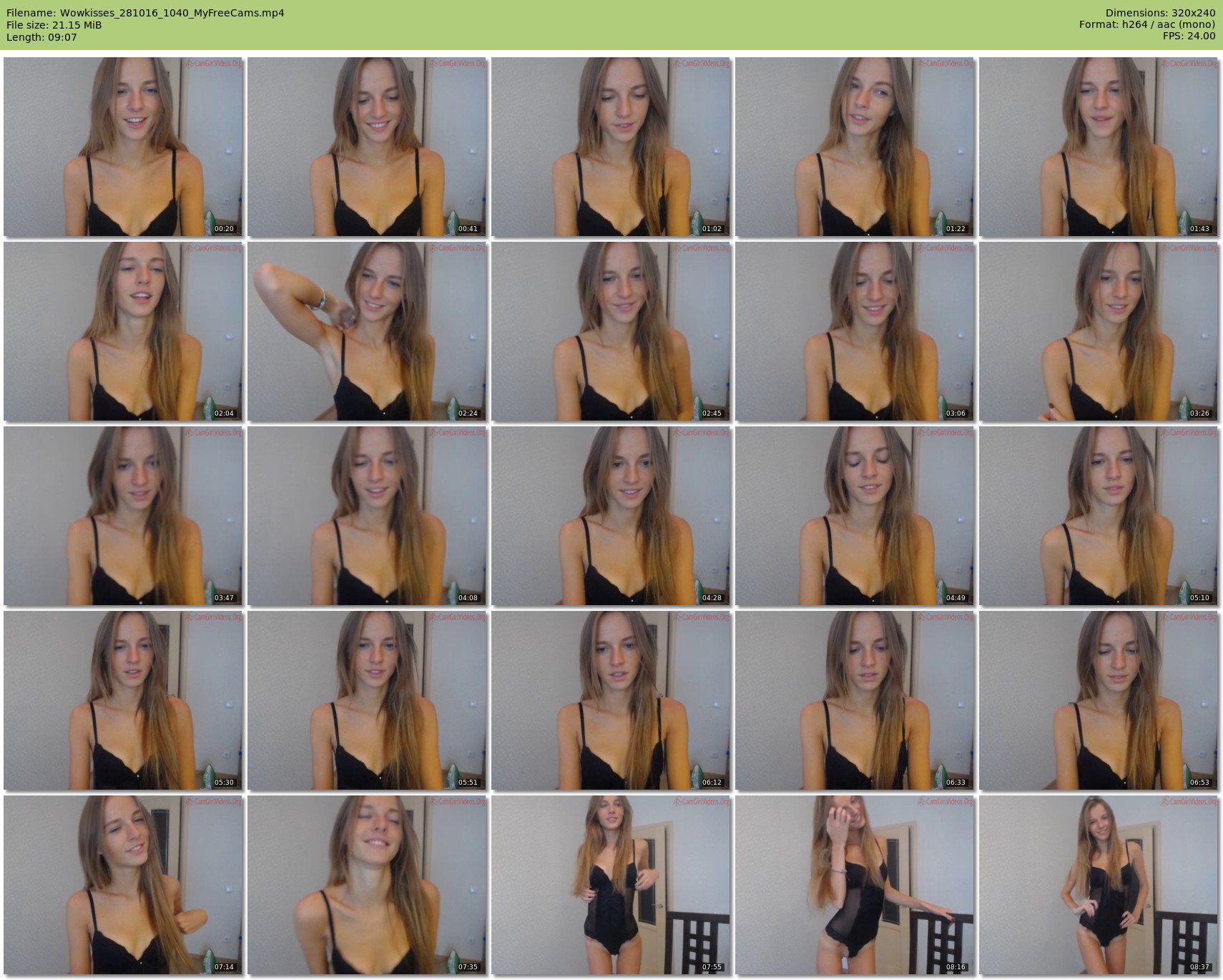Select the 02:04 thumbnail

pos(123,331)
